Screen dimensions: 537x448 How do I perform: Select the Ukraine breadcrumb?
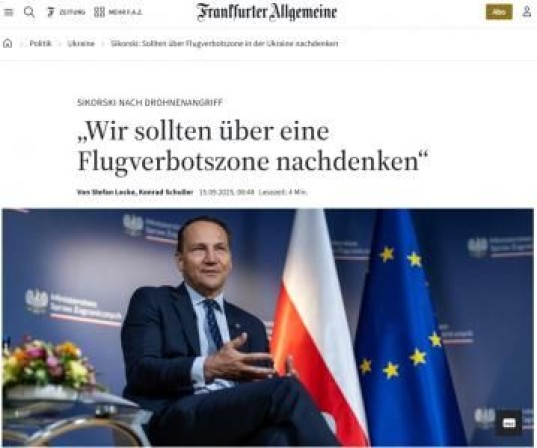coord(81,43)
